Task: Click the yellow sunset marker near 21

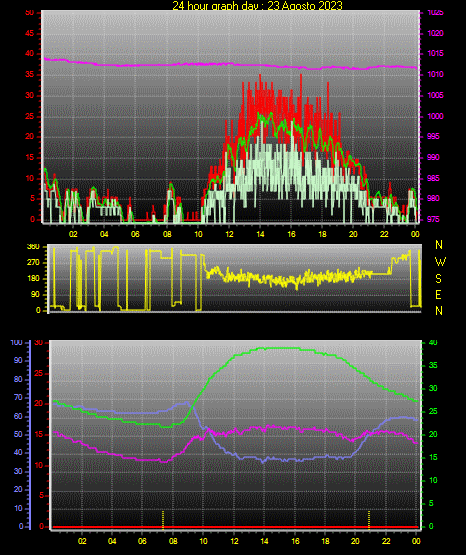Action: (x=369, y=520)
